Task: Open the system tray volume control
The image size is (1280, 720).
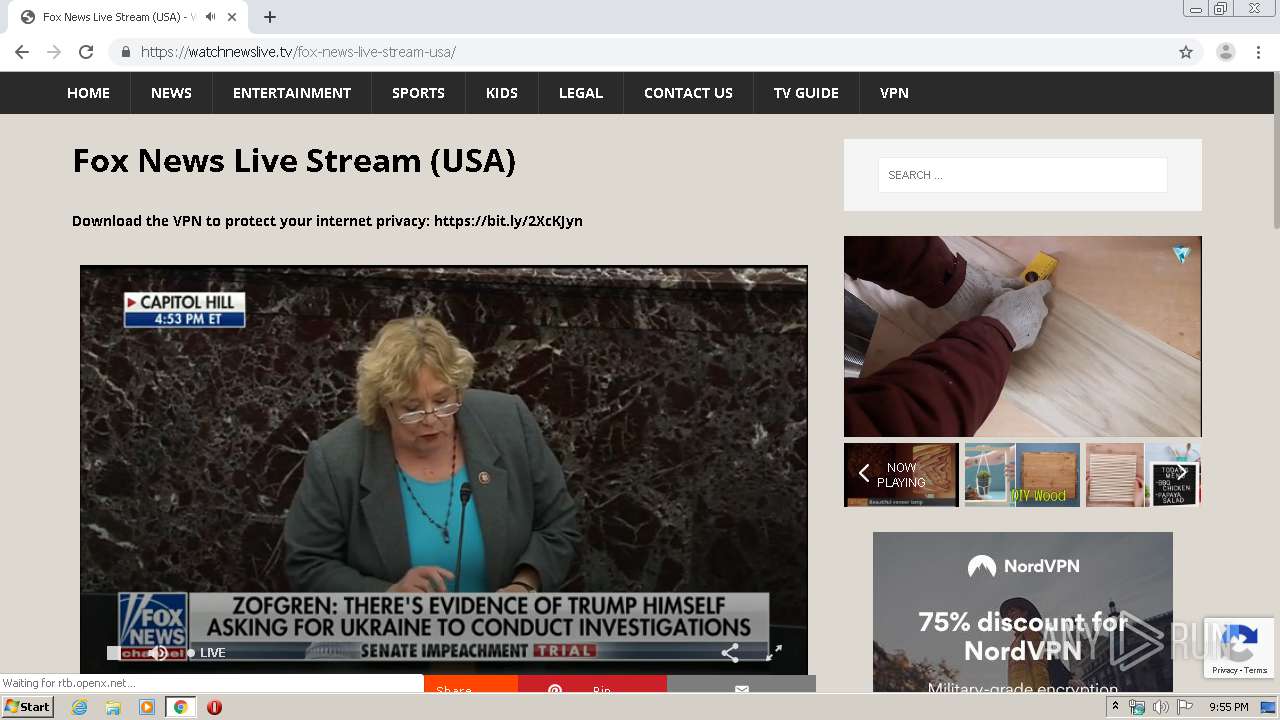Action: click(x=1160, y=707)
